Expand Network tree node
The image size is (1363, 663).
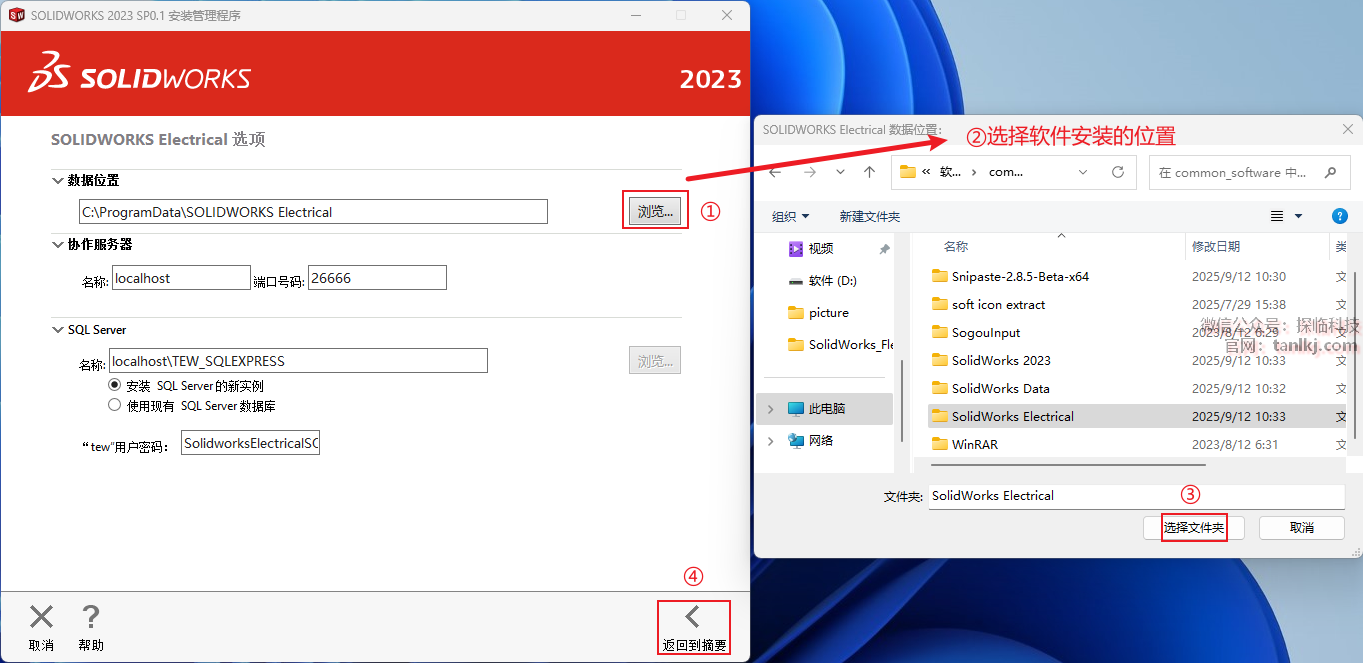770,440
